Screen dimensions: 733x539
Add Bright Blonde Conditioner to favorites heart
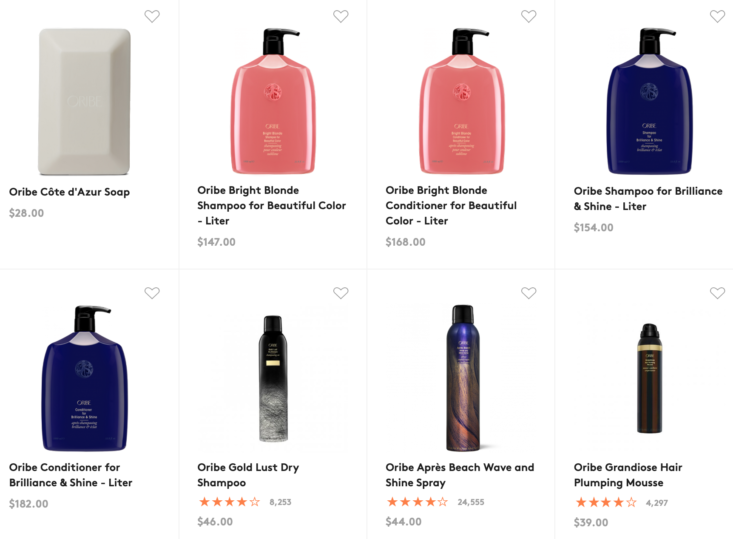pos(529,16)
